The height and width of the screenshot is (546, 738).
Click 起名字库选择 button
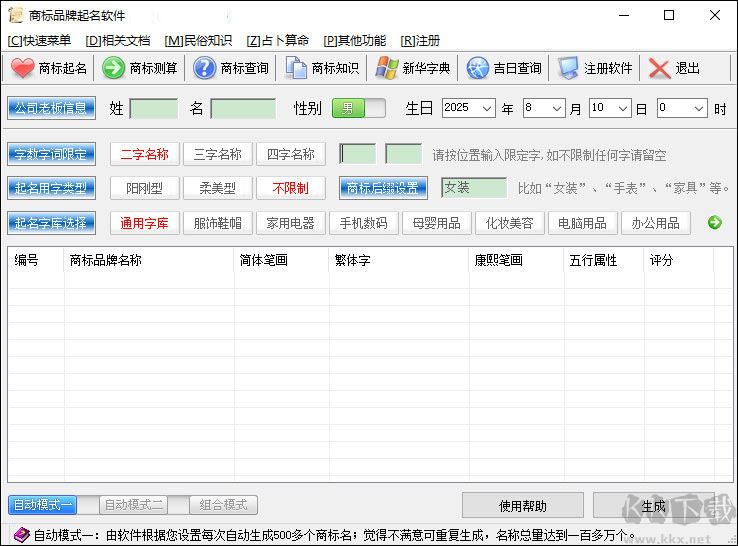tap(51, 223)
